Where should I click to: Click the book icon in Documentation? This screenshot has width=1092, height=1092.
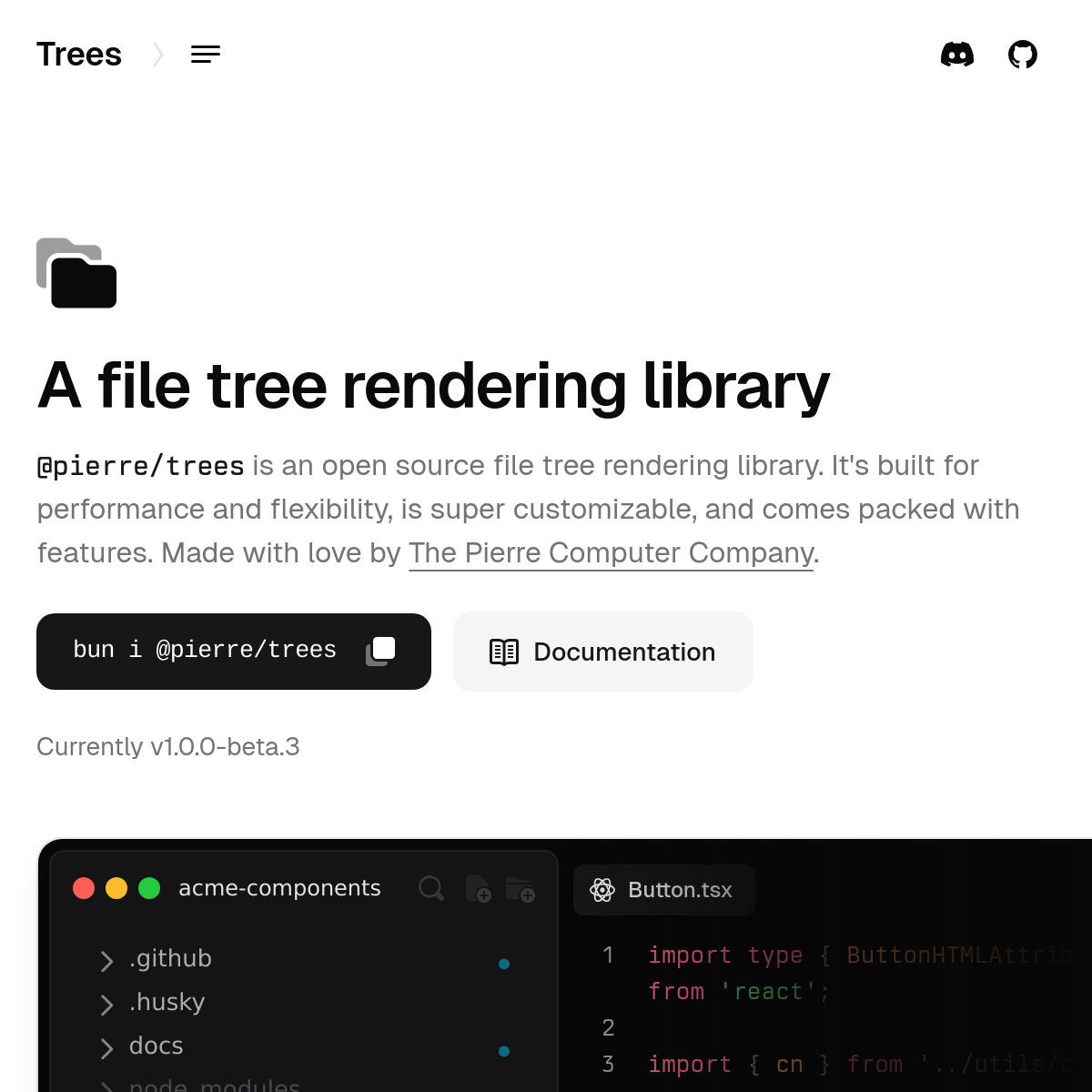[x=504, y=652]
